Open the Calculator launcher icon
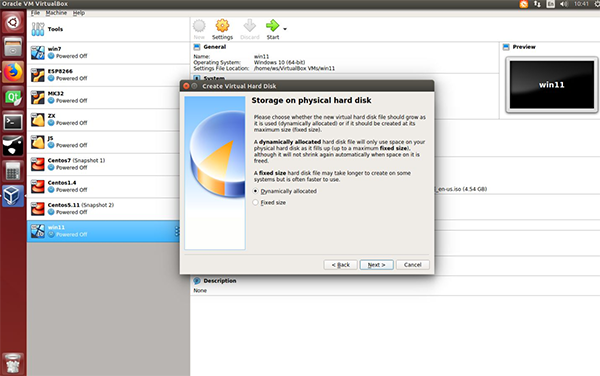This screenshot has height=376, width=600. pyautogui.click(x=13, y=171)
